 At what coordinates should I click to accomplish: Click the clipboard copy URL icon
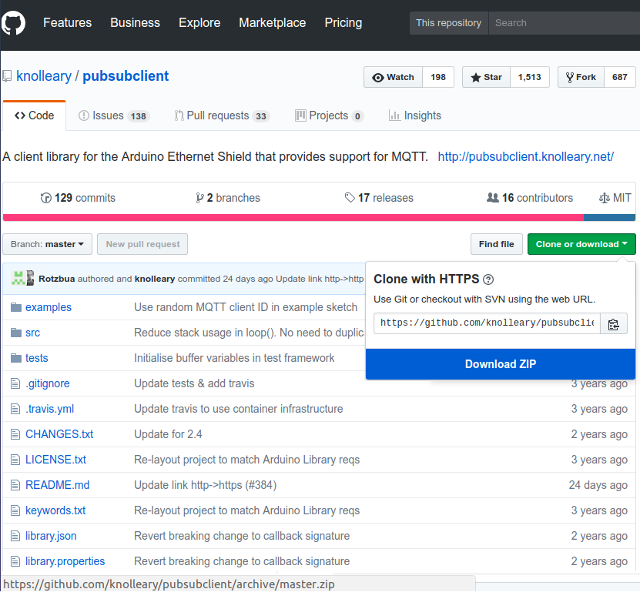613,324
